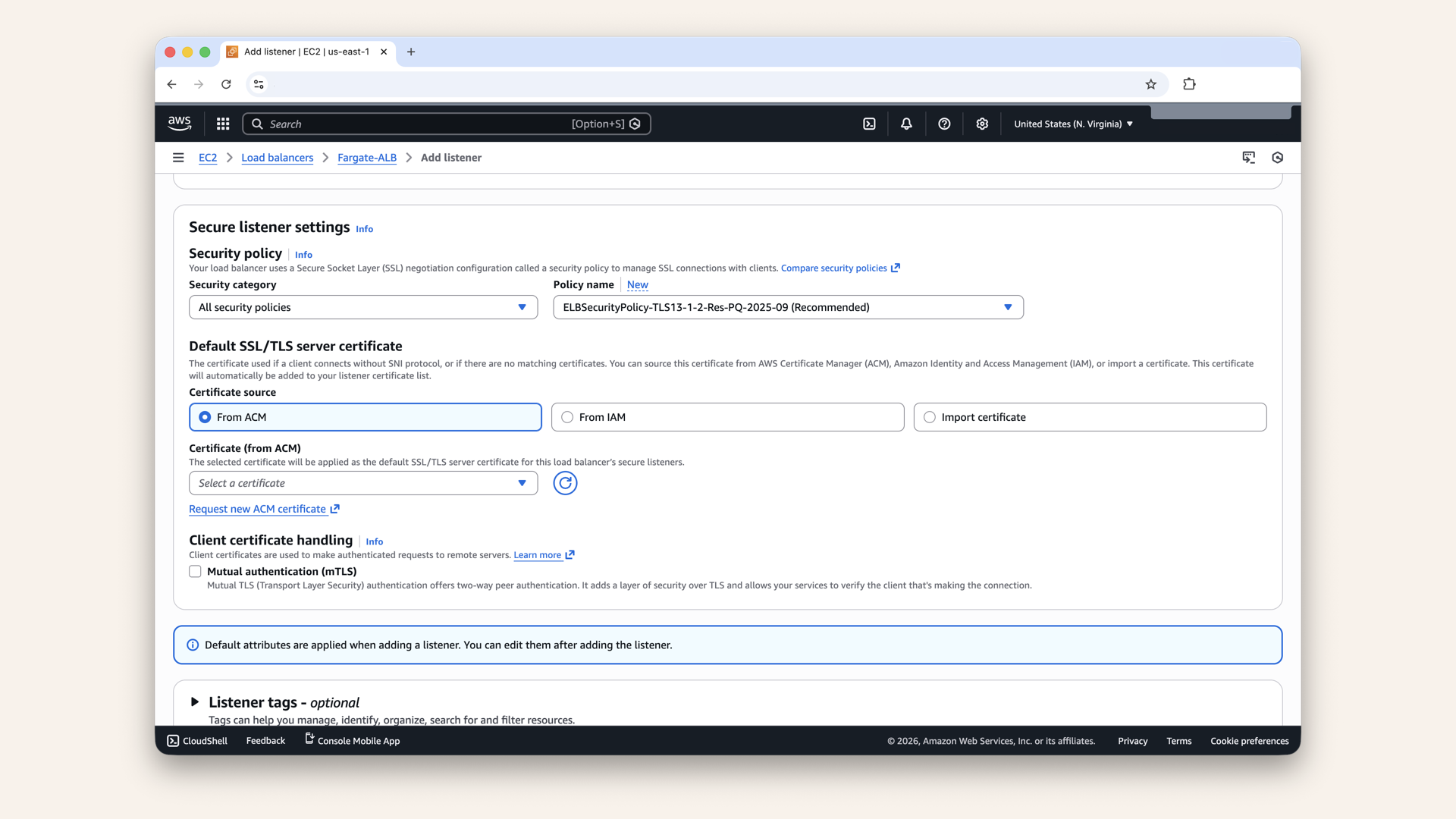This screenshot has width=1456, height=819.
Task: Enable Mutual authentication (mTLS)
Action: (x=195, y=571)
